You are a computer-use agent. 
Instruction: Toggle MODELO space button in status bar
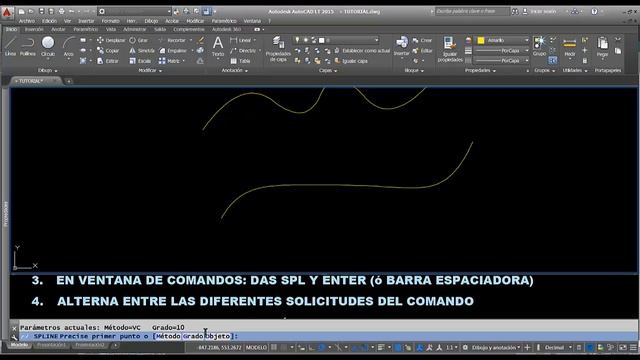point(256,348)
